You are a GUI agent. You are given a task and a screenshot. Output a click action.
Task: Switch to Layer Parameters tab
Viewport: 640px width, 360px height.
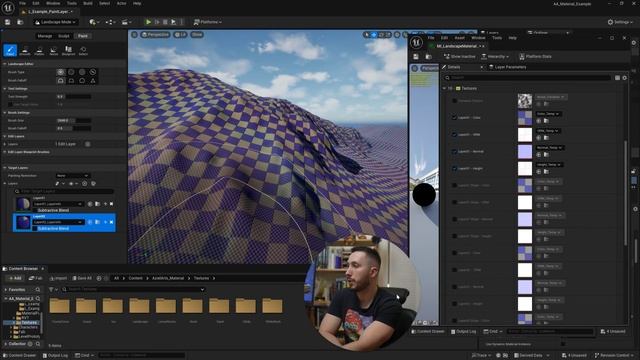point(508,67)
